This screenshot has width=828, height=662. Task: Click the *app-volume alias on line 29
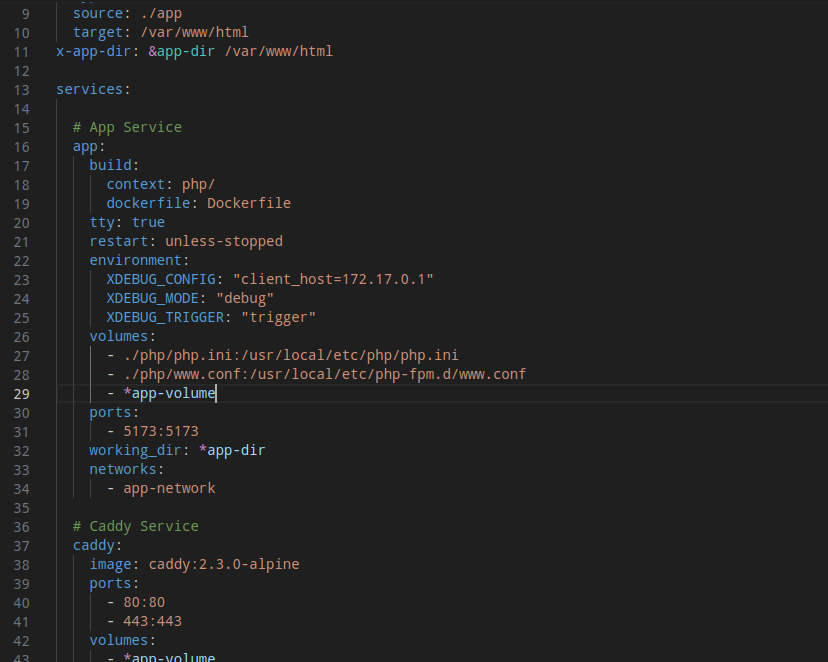pyautogui.click(x=169, y=393)
